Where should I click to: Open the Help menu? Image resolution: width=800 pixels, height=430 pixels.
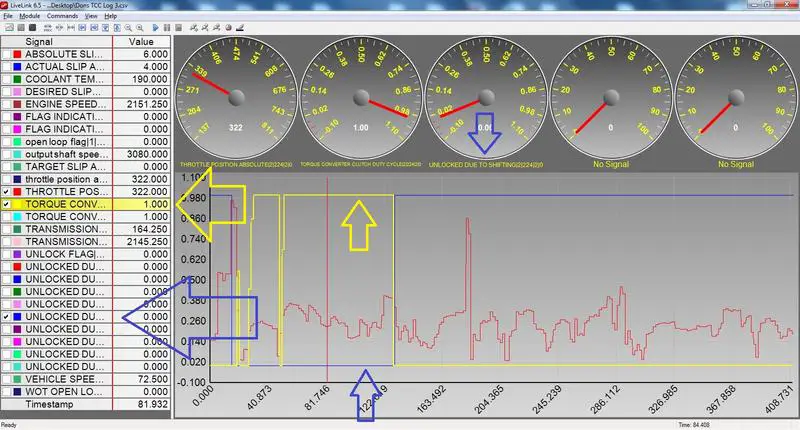111,16
